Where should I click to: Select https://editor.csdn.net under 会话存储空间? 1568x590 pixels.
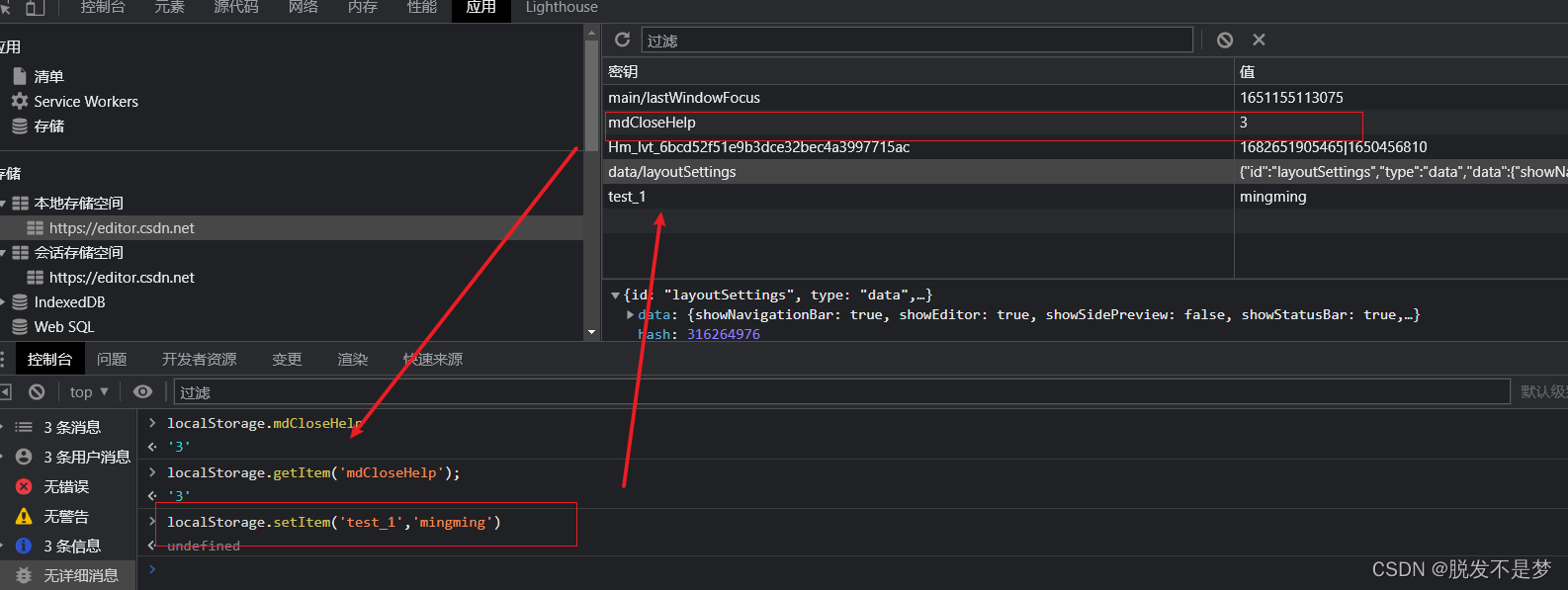coord(122,277)
